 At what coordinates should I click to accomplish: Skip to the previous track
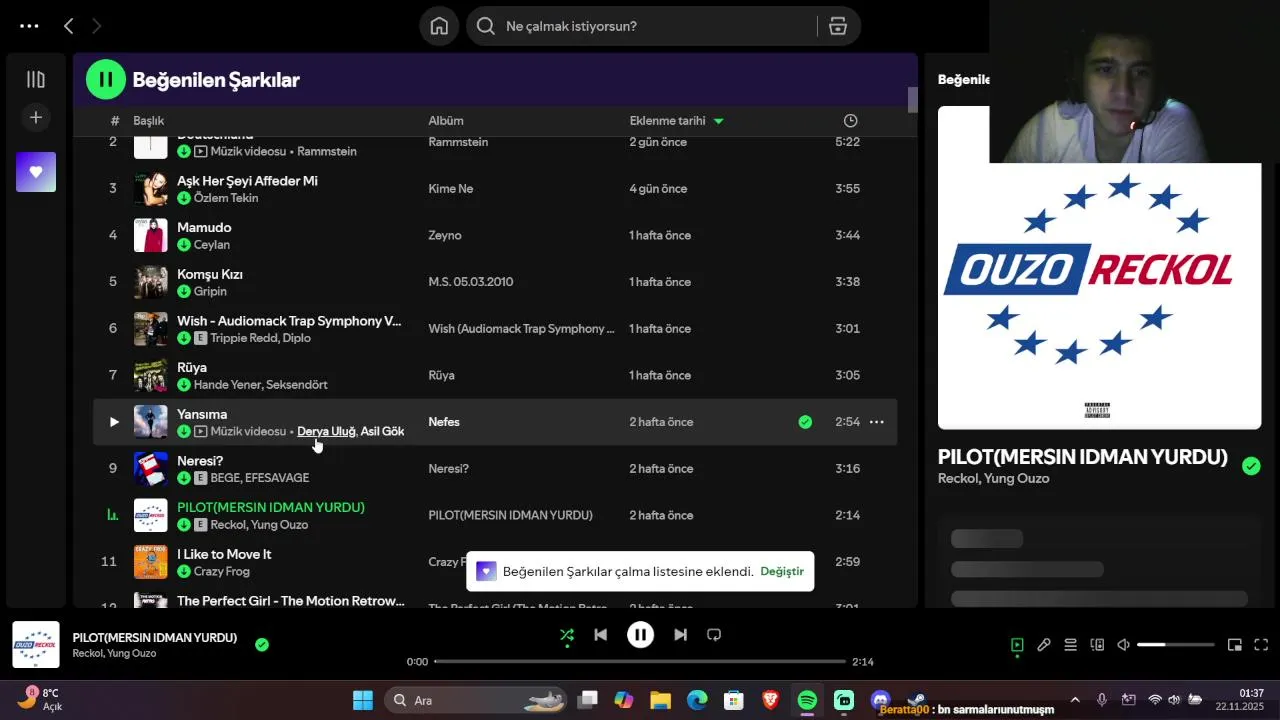(600, 634)
